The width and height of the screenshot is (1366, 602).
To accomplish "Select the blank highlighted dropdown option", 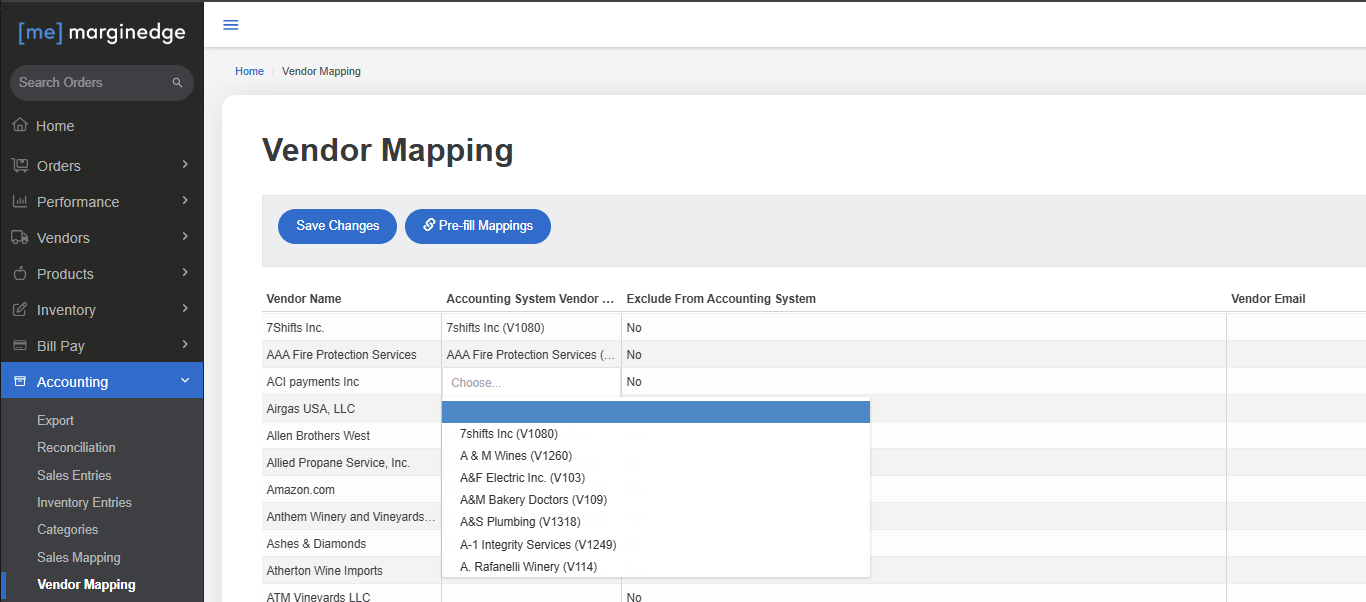I will coord(656,412).
